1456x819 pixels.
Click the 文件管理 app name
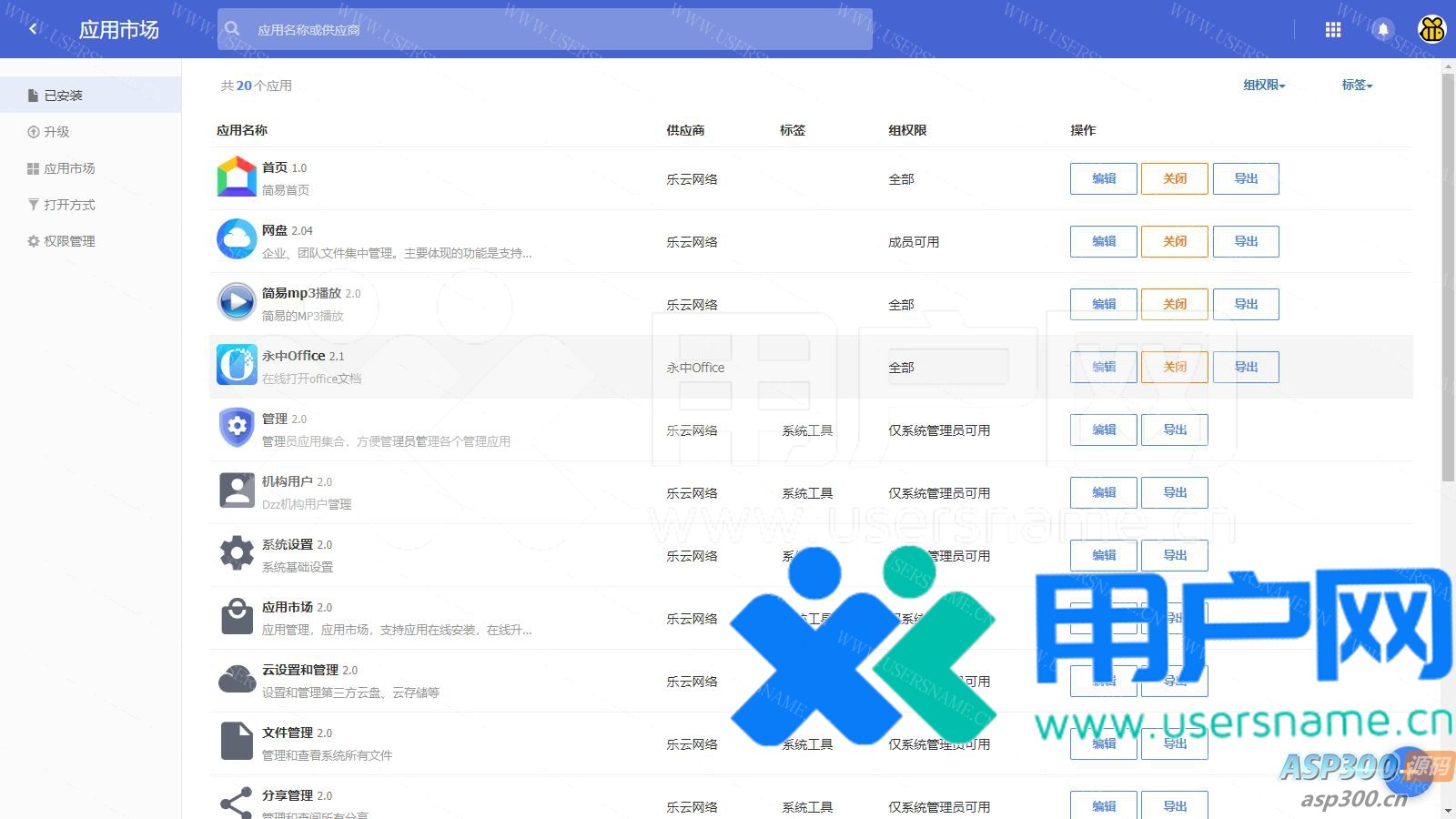(x=288, y=733)
